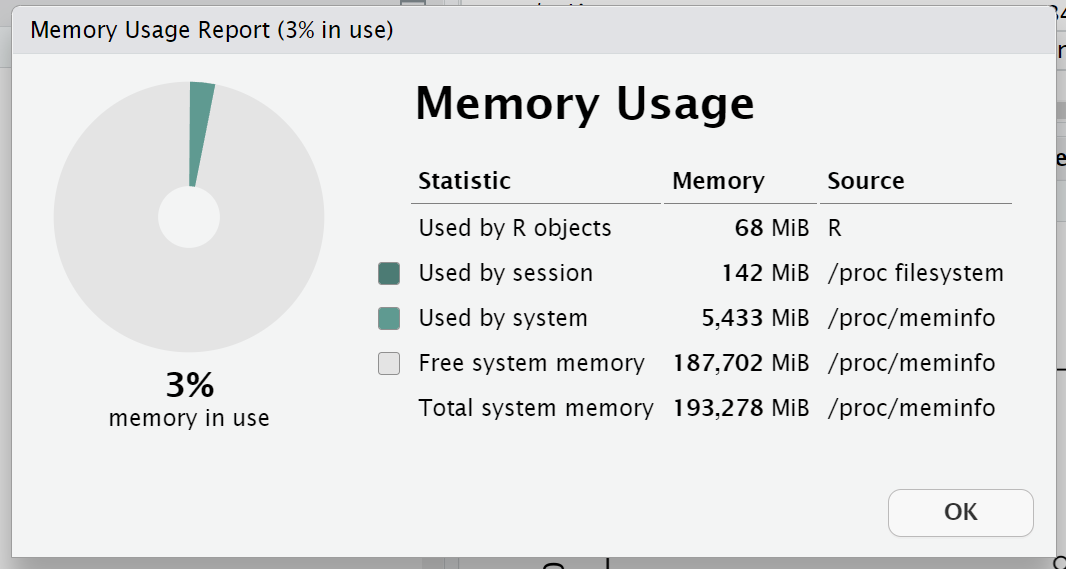Click the OK button
The width and height of the screenshot is (1066, 569).
(x=960, y=512)
